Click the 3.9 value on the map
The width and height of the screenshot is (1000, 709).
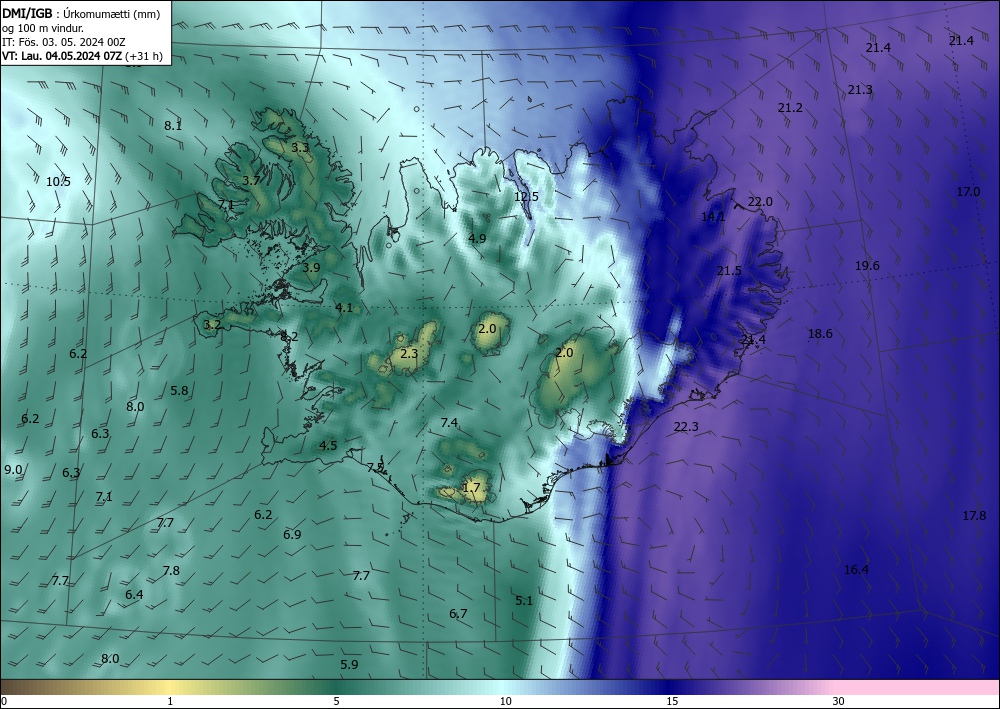[311, 268]
